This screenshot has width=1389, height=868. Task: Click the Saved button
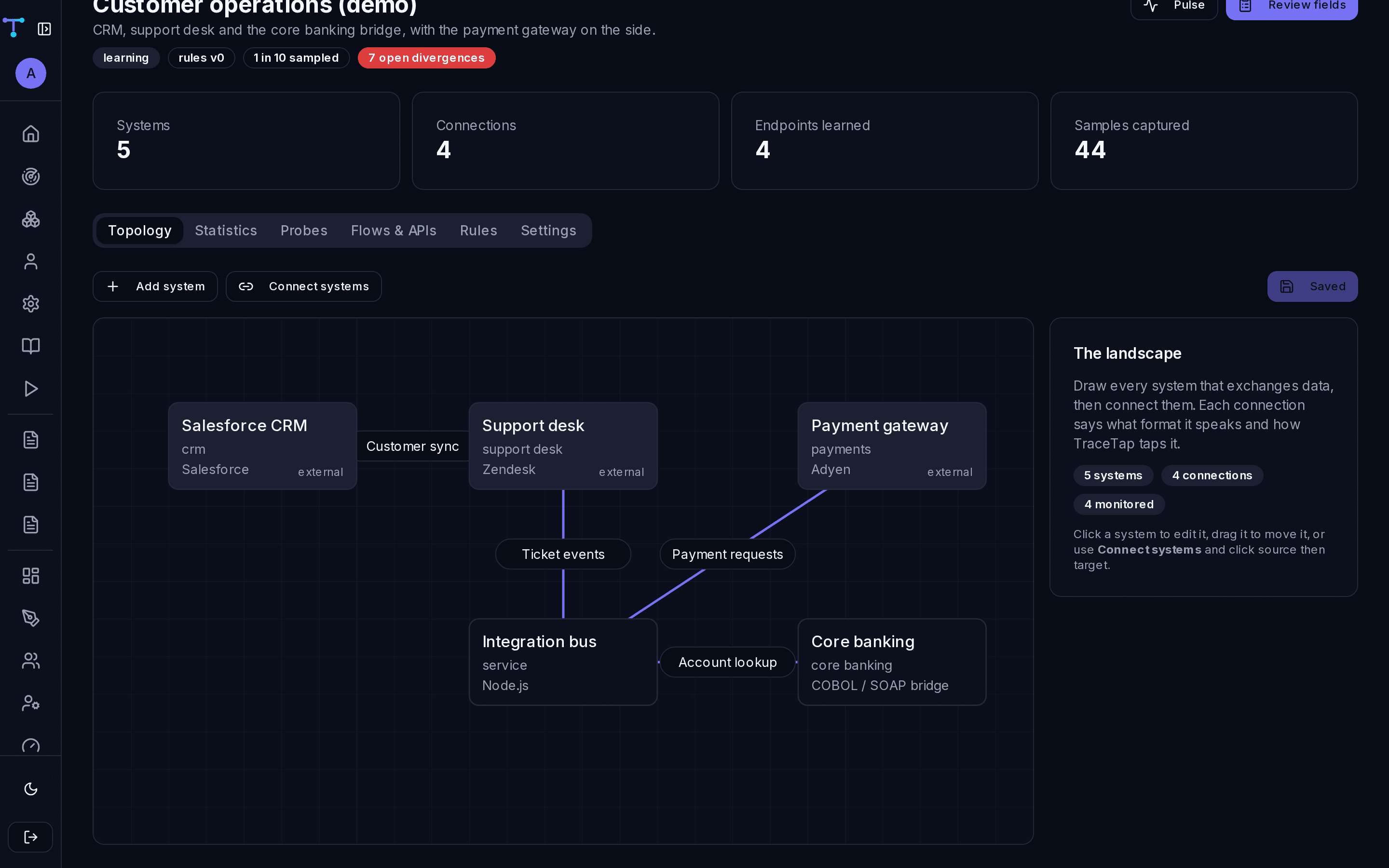pyautogui.click(x=1312, y=286)
